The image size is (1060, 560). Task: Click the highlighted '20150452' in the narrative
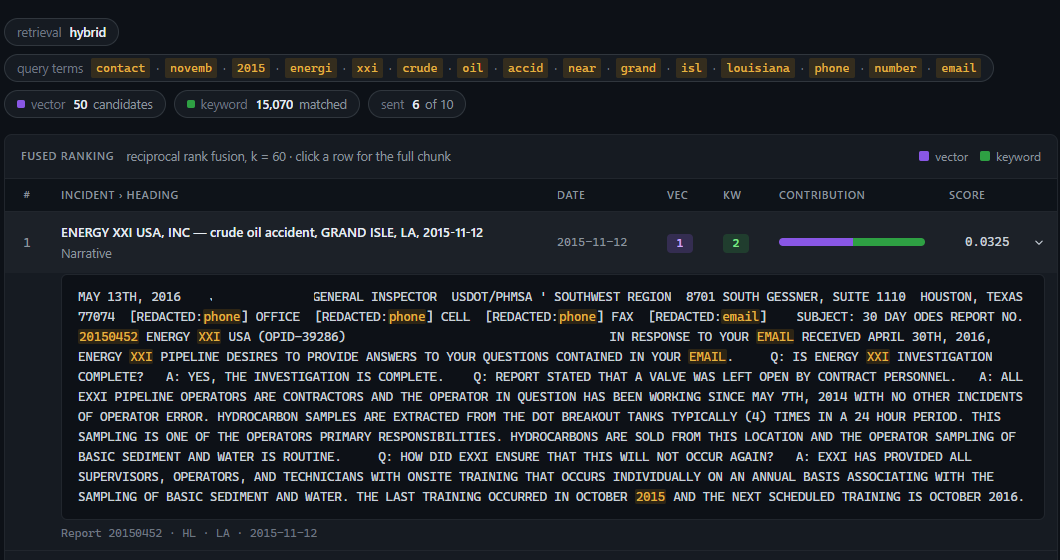(x=108, y=337)
